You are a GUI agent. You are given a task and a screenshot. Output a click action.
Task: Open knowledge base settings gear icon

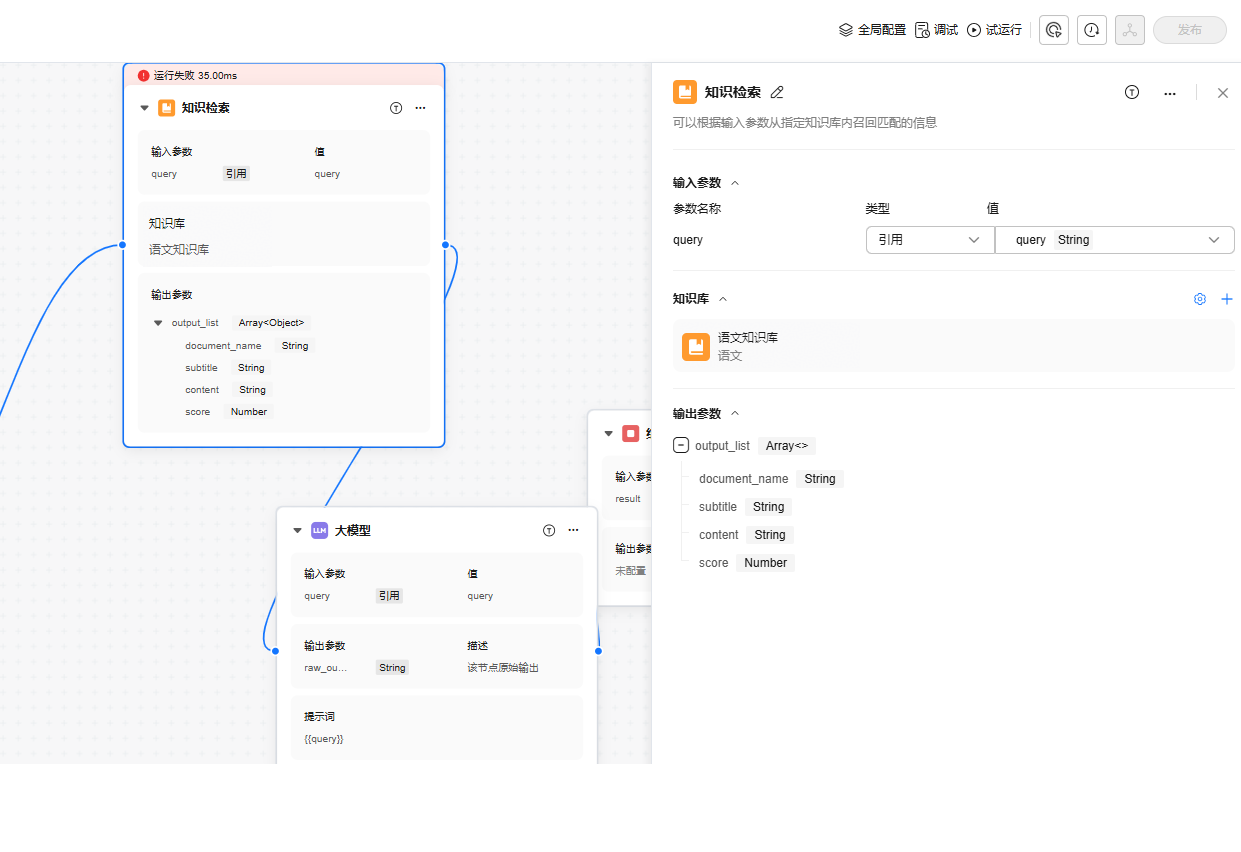click(x=1200, y=299)
